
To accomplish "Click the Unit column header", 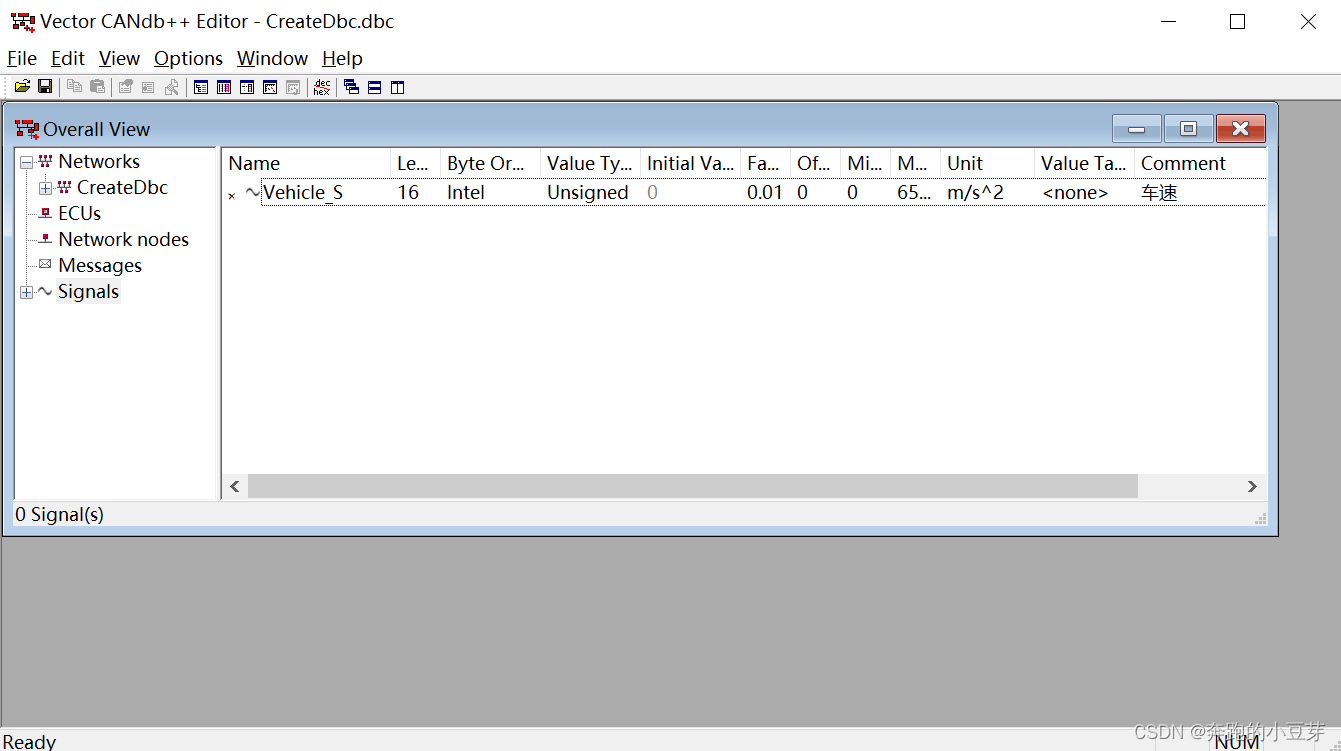I will tap(987, 163).
